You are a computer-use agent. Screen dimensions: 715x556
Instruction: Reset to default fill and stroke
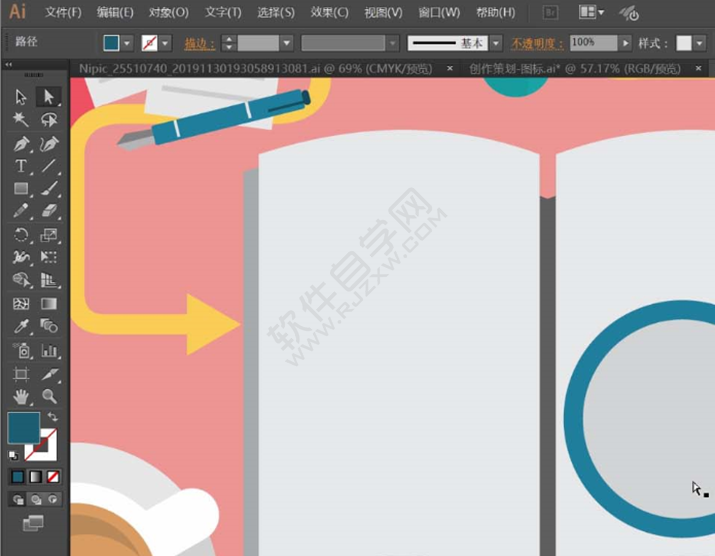coord(13,455)
